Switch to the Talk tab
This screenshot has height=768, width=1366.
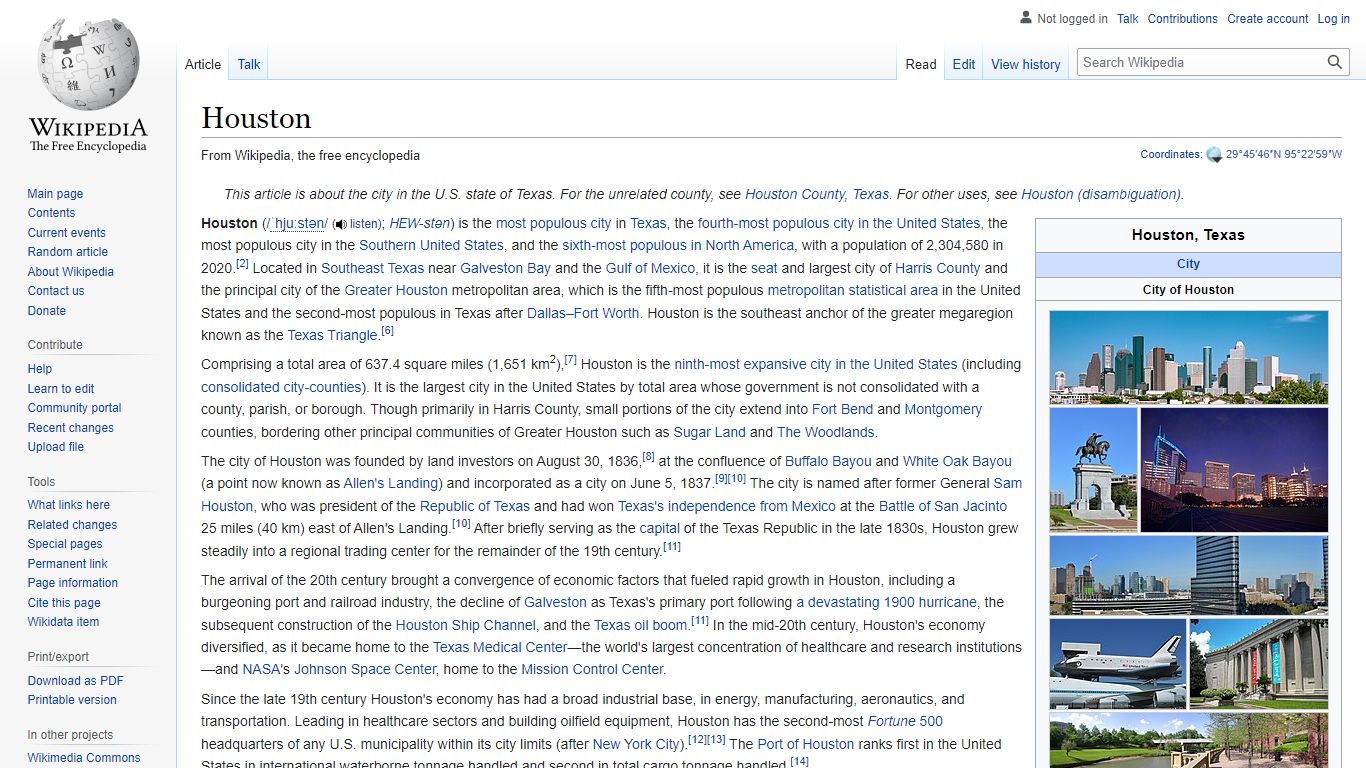[x=249, y=64]
